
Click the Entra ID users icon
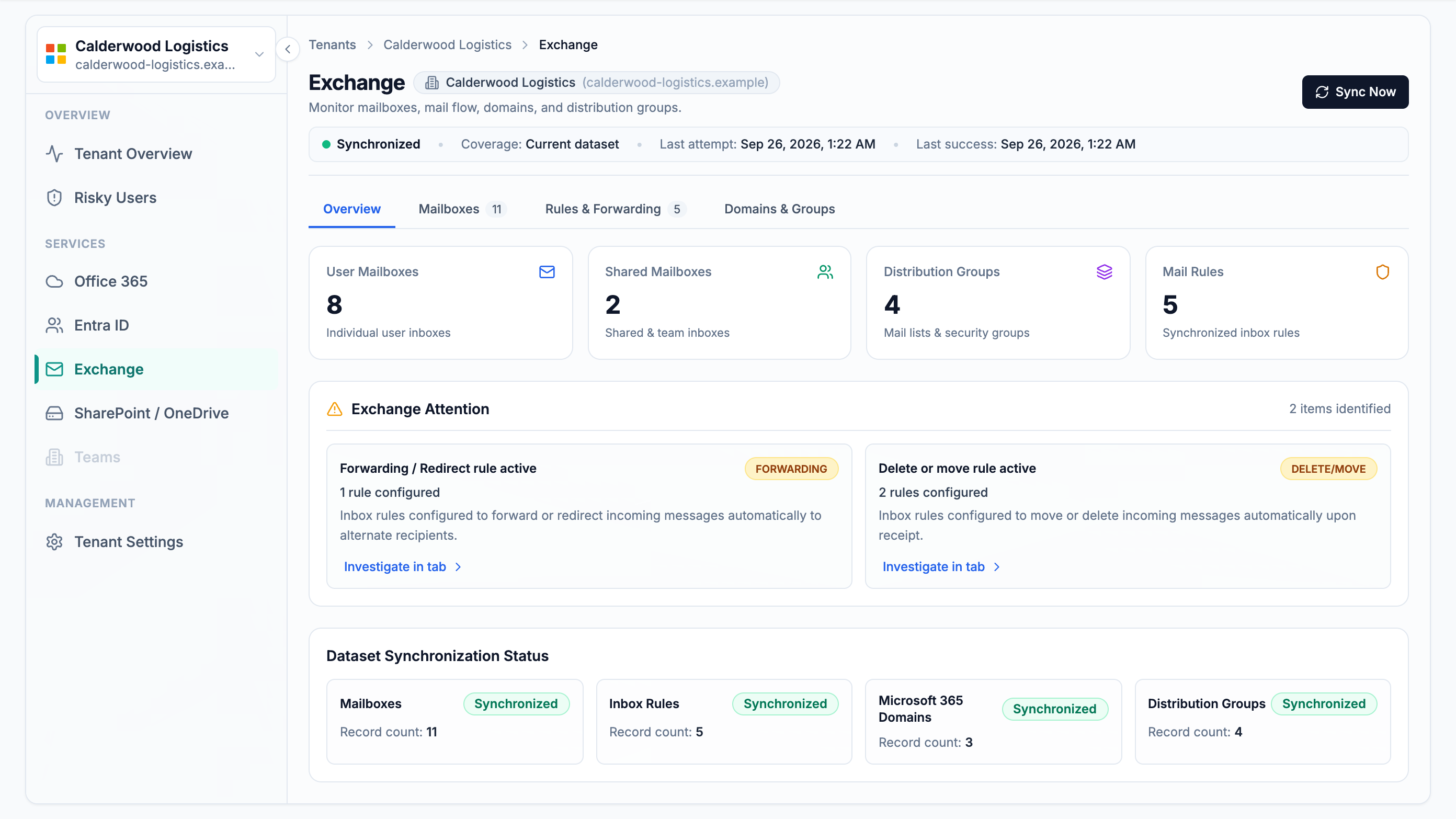(x=54, y=326)
